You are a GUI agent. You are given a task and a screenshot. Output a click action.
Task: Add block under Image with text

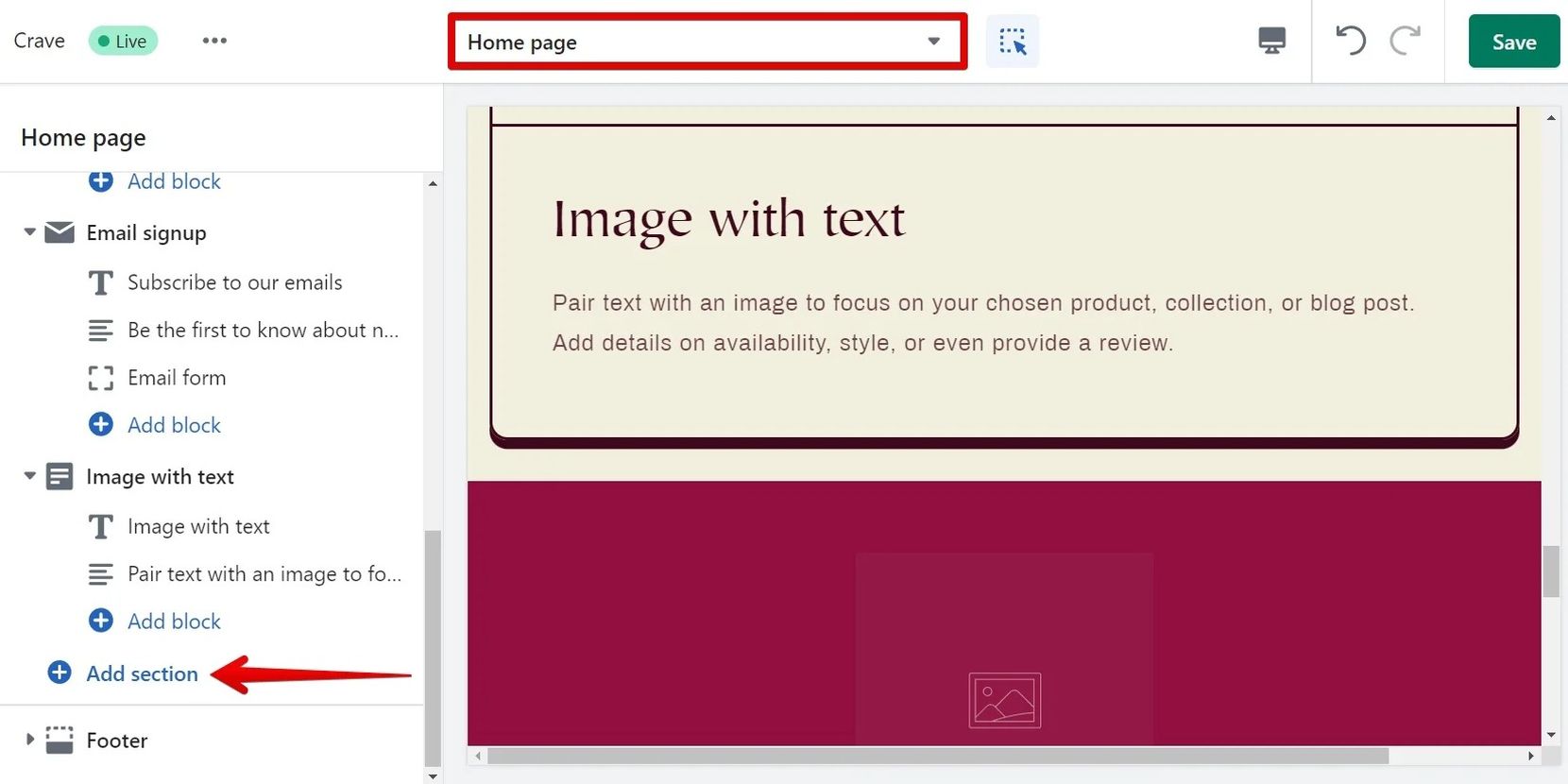pos(174,621)
